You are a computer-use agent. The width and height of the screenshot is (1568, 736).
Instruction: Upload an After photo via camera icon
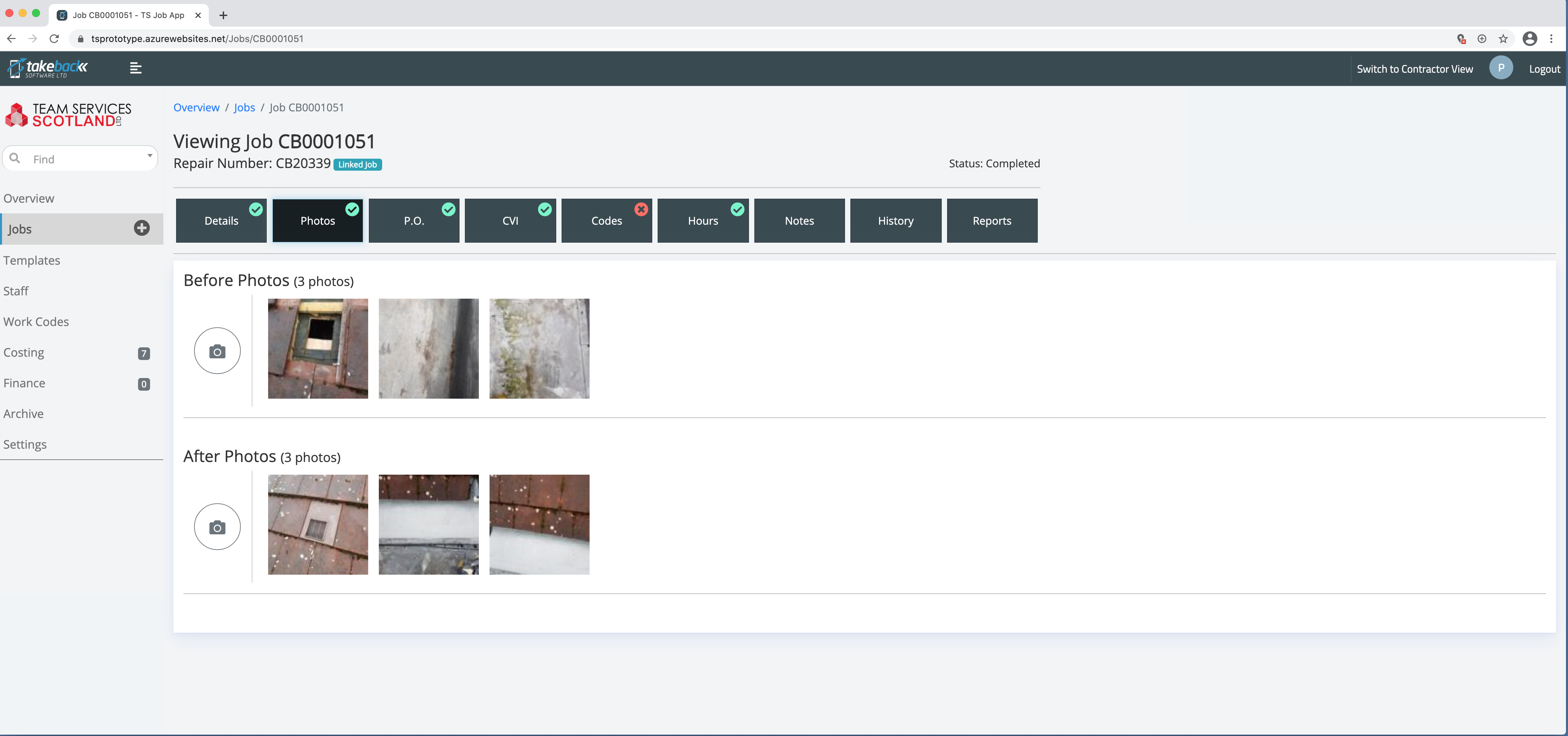pyautogui.click(x=217, y=527)
